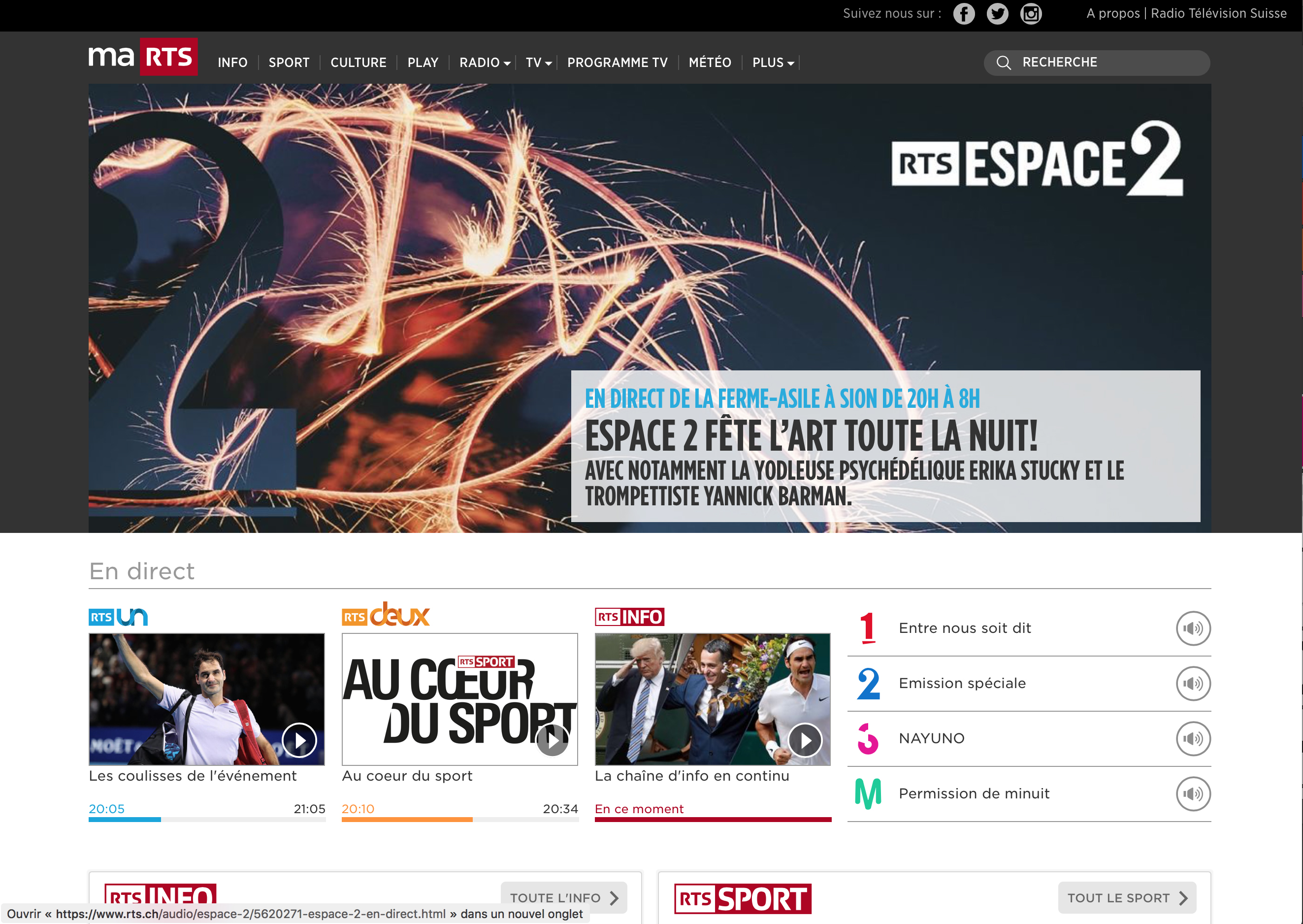
Task: Open the RTS Instagram icon
Action: click(x=1031, y=14)
